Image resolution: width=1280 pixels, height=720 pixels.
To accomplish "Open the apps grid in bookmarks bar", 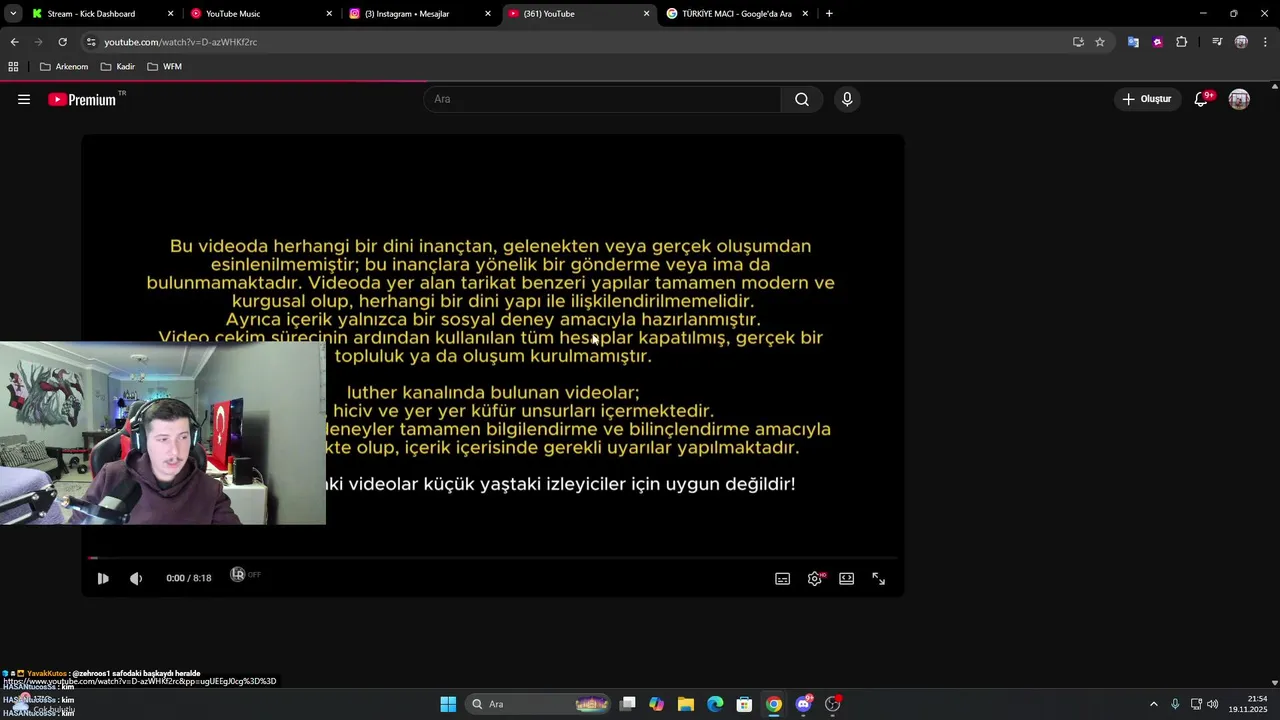I will point(13,67).
